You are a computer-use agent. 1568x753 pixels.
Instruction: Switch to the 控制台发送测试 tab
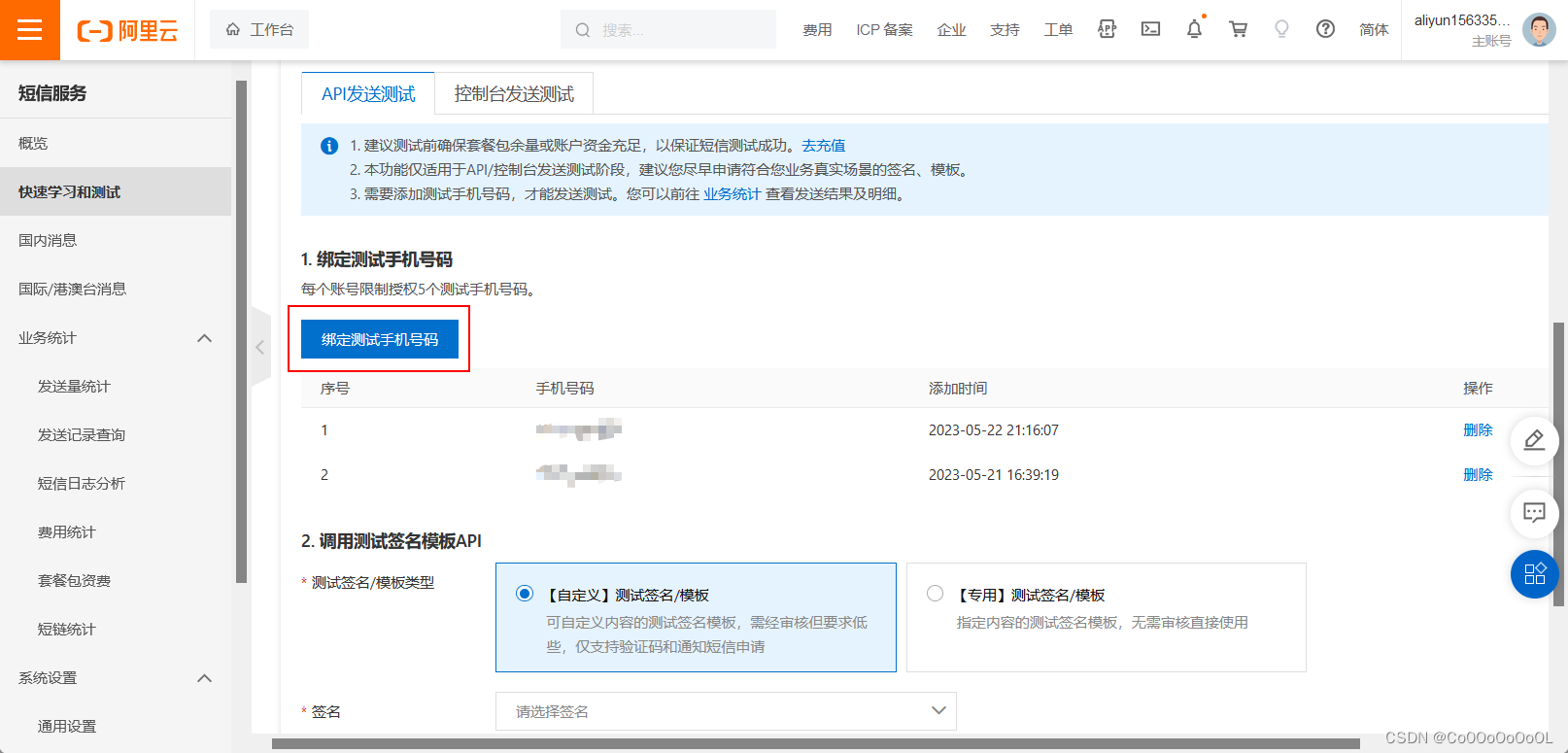point(514,93)
